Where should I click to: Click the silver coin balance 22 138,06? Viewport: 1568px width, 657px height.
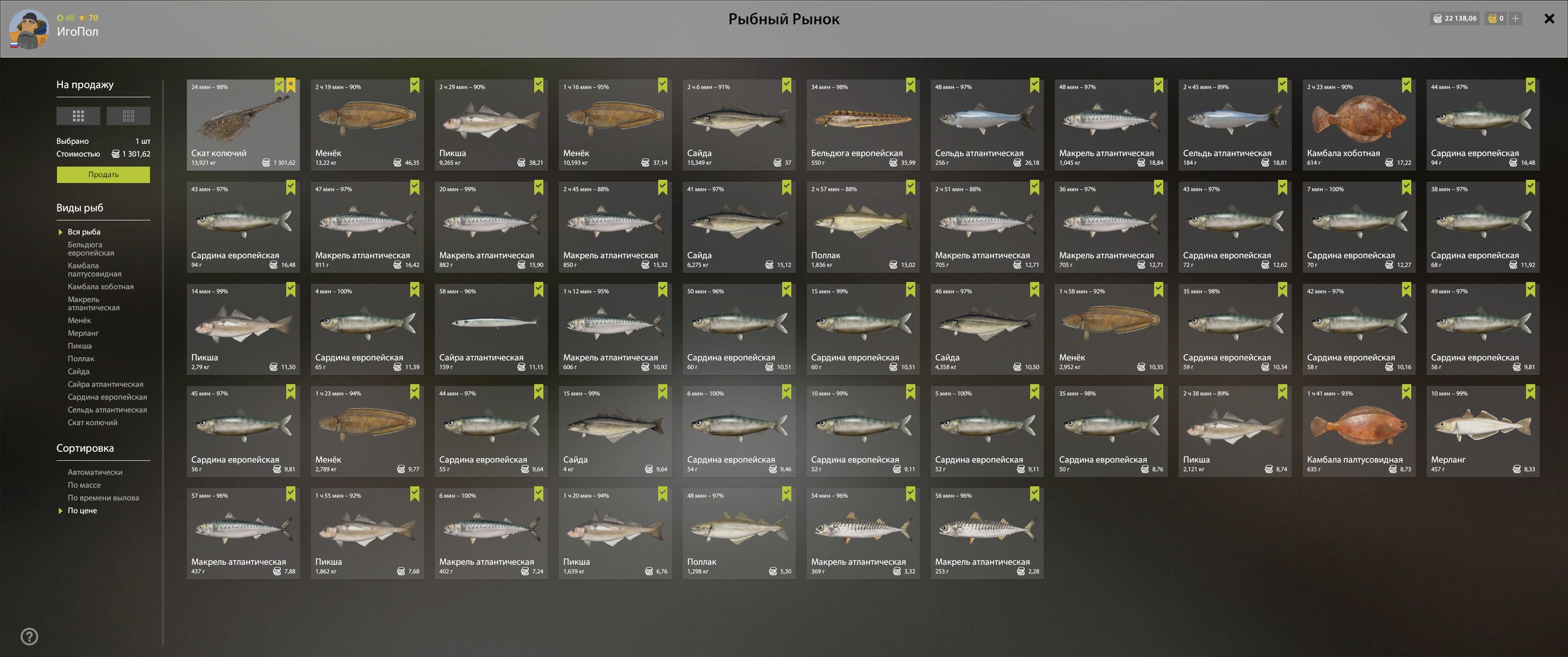pyautogui.click(x=1454, y=18)
